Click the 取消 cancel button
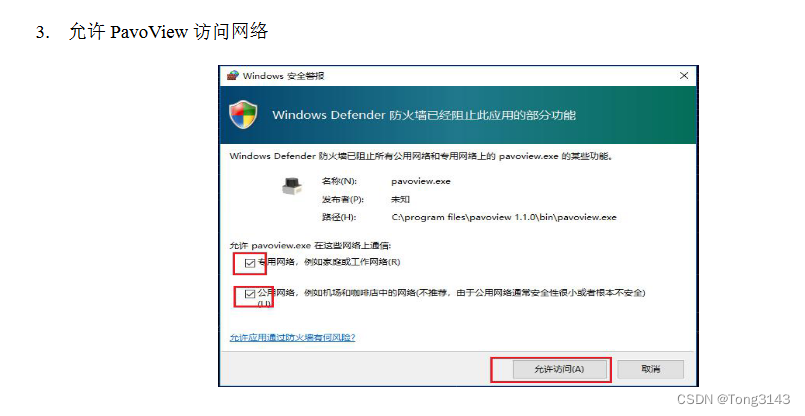This screenshot has height=416, width=805. (x=650, y=369)
